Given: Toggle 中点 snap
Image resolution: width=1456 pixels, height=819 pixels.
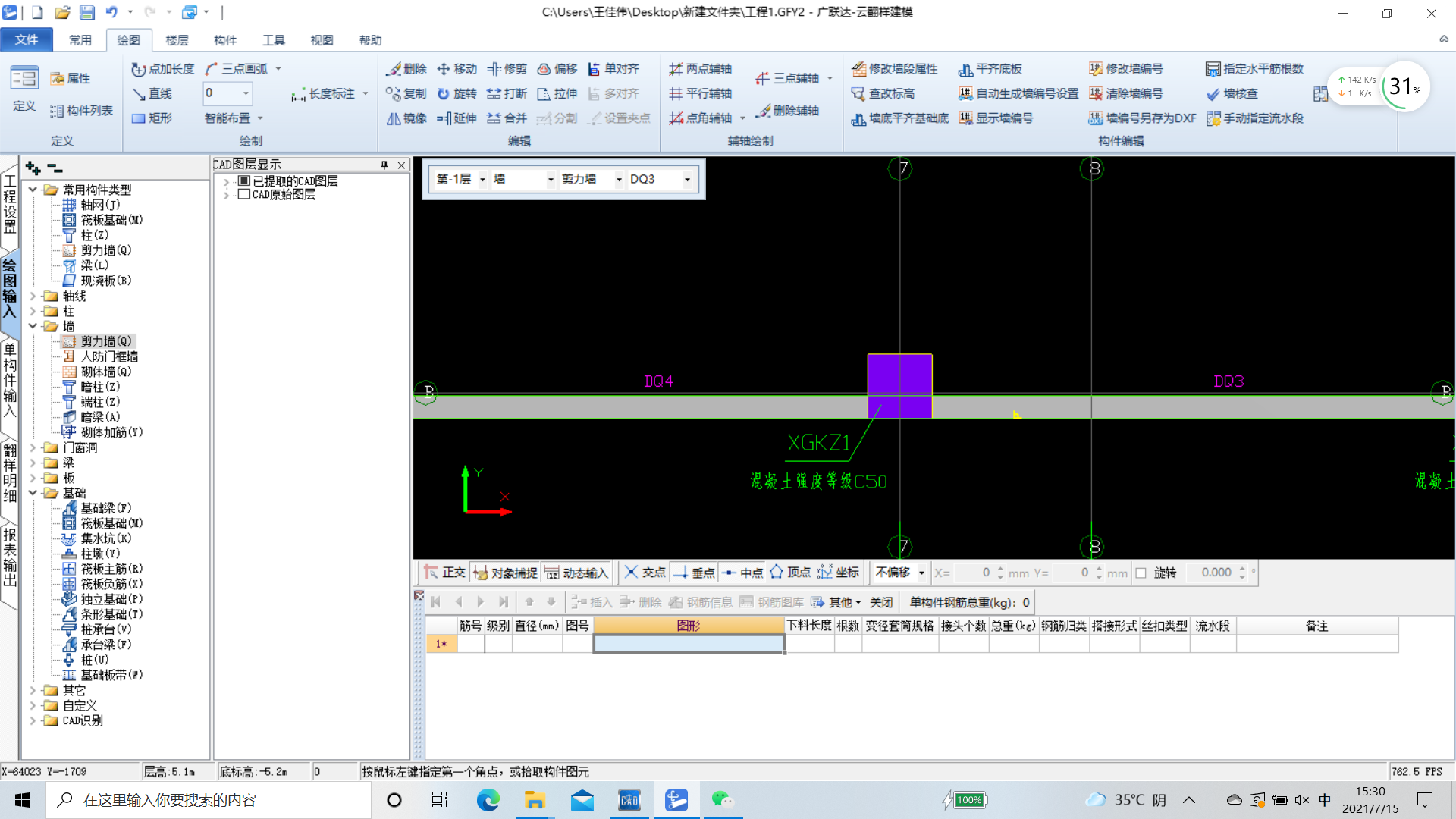Looking at the screenshot, I should 742,573.
